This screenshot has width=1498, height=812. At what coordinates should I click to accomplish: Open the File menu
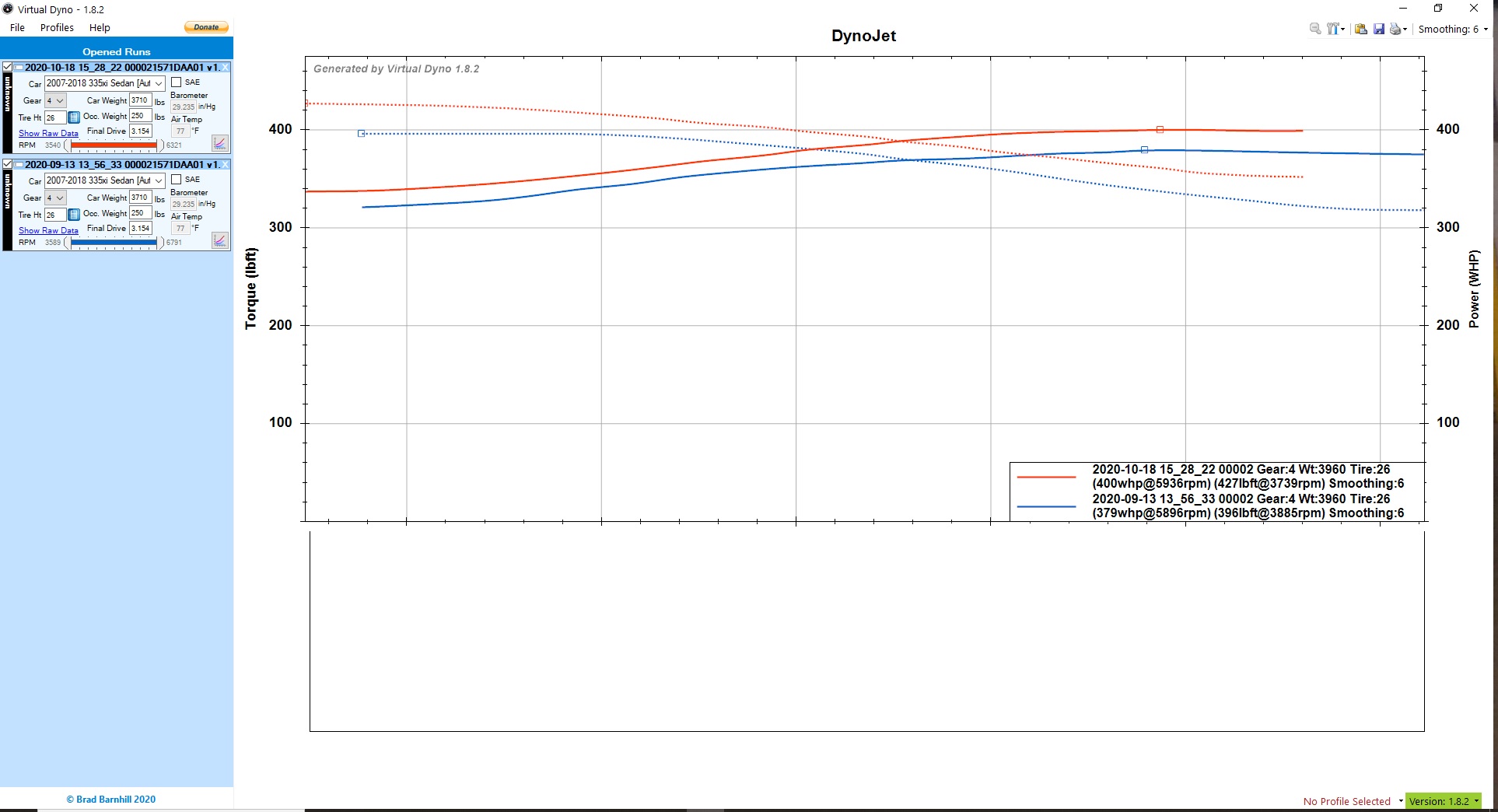17,28
